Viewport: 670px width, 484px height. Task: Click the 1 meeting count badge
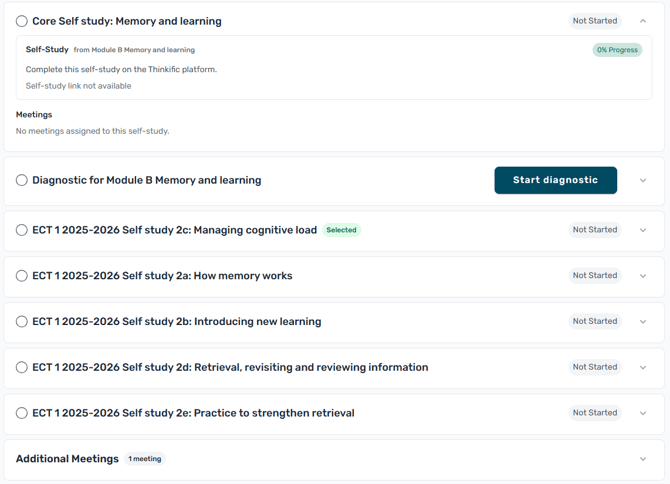coord(145,458)
